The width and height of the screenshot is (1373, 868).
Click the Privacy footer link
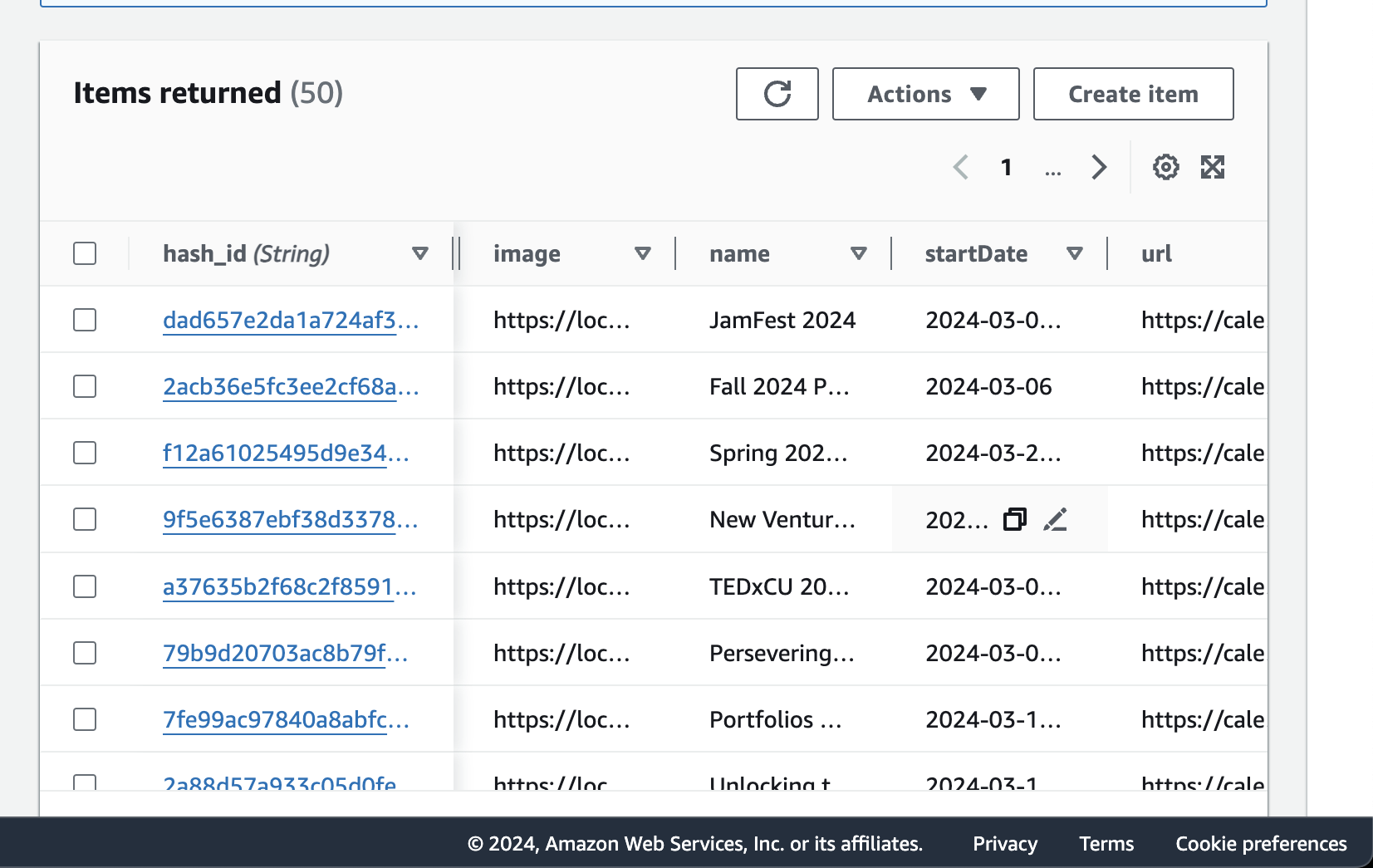1005,843
